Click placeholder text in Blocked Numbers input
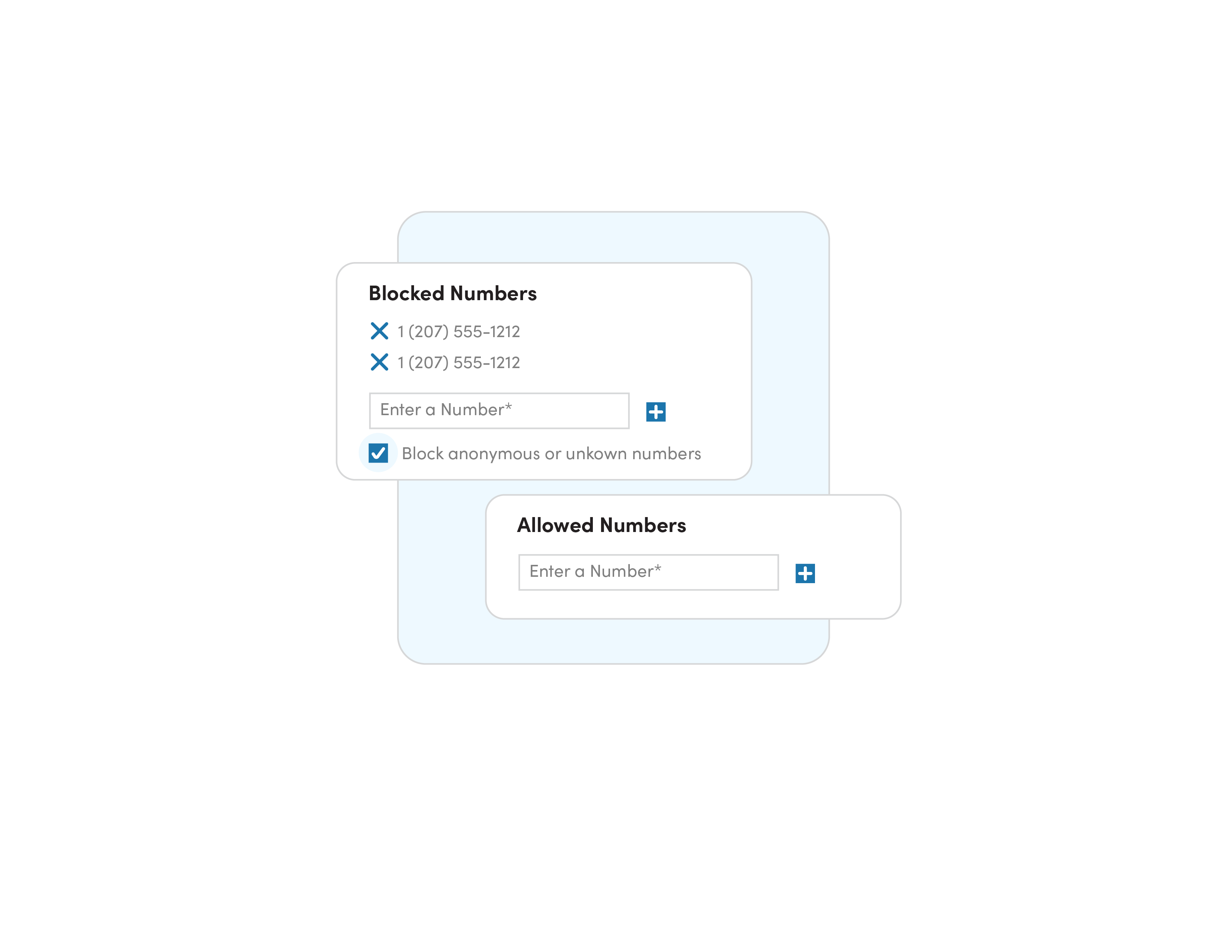The image size is (1232, 952). click(x=446, y=410)
